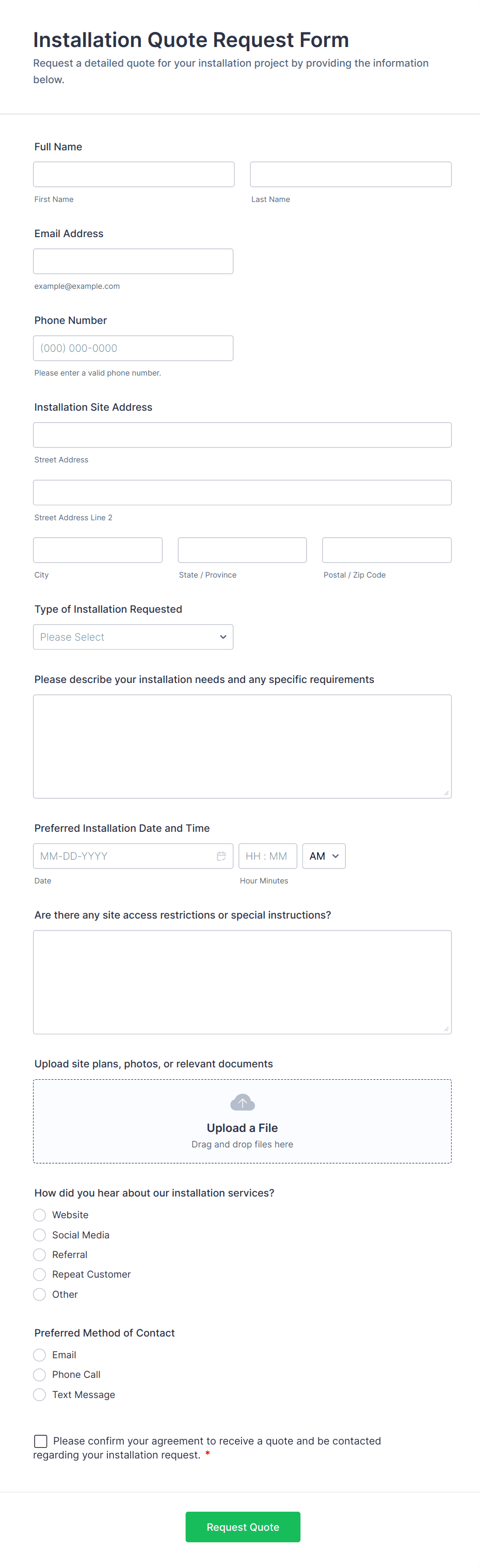This screenshot has width=480, height=1568.
Task: Click the Upload a File area
Action: (x=242, y=1128)
